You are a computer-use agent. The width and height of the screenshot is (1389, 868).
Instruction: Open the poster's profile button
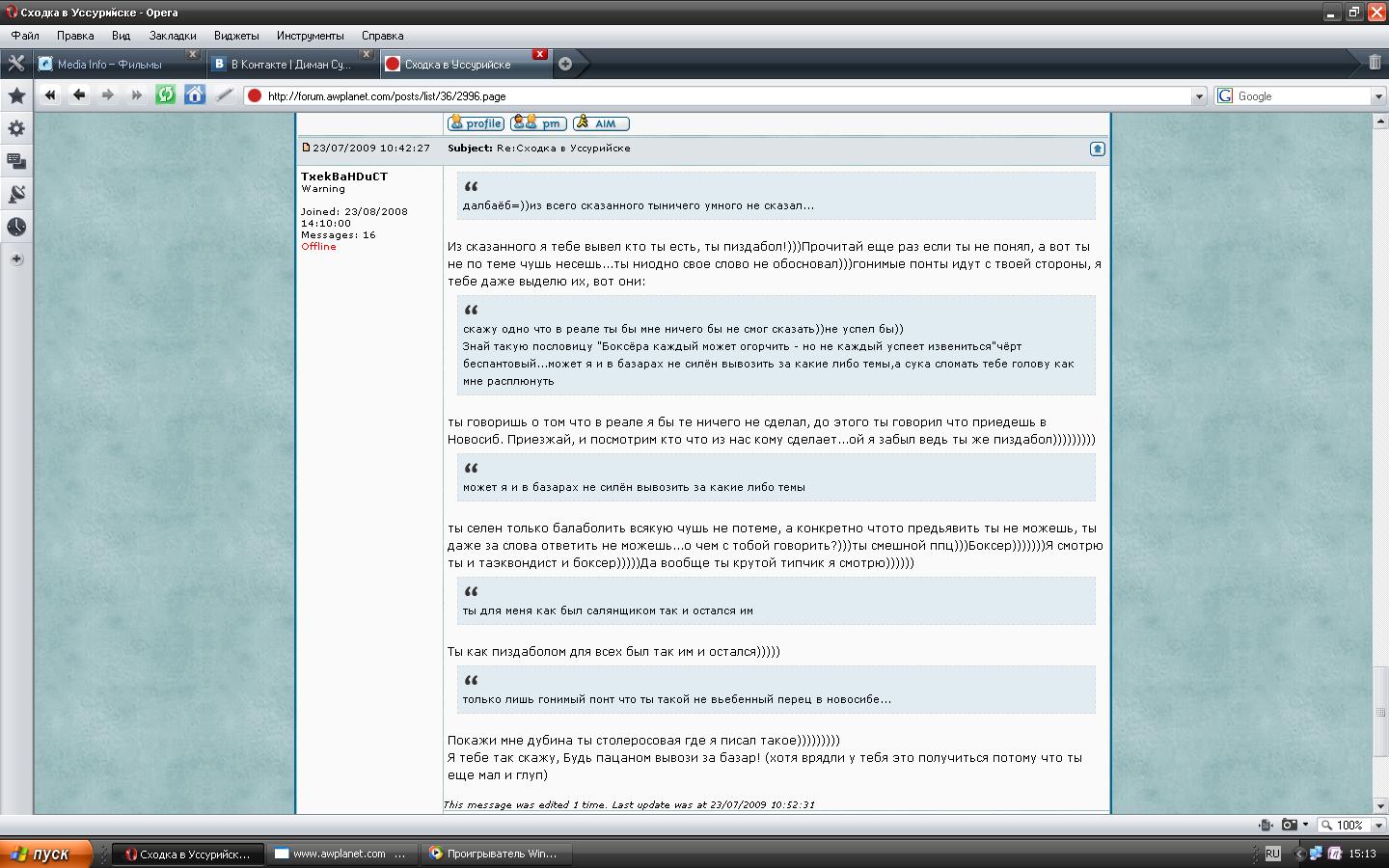(x=476, y=123)
